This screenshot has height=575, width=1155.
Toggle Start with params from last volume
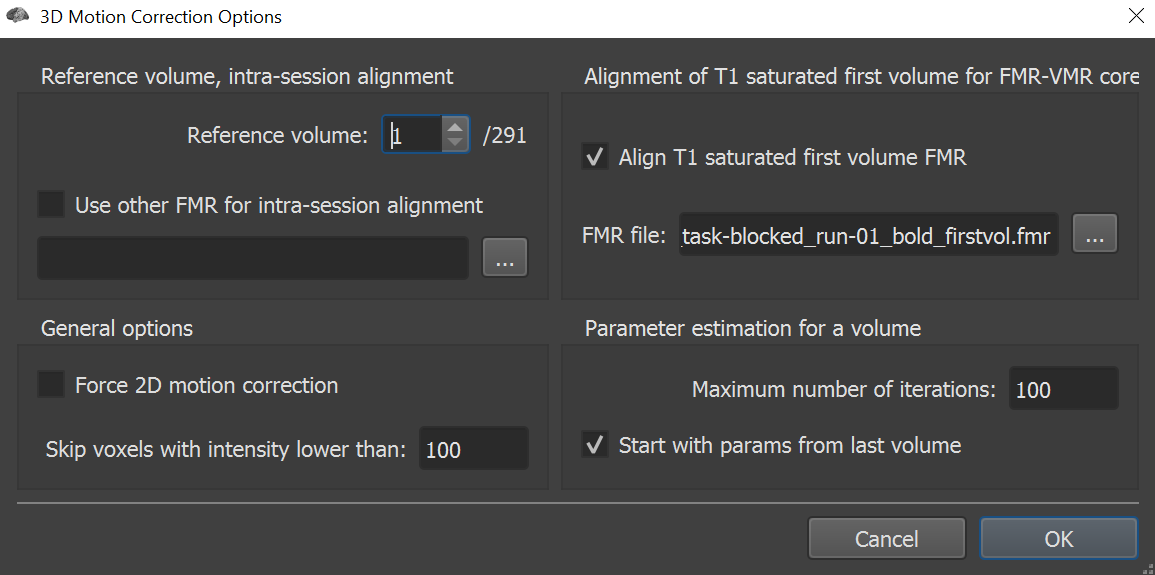[x=594, y=445]
